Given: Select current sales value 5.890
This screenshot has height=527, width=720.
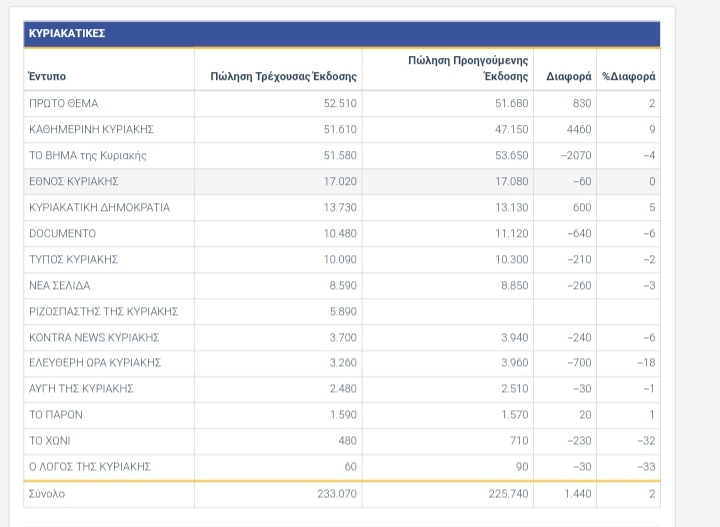Looking at the screenshot, I should tap(343, 312).
